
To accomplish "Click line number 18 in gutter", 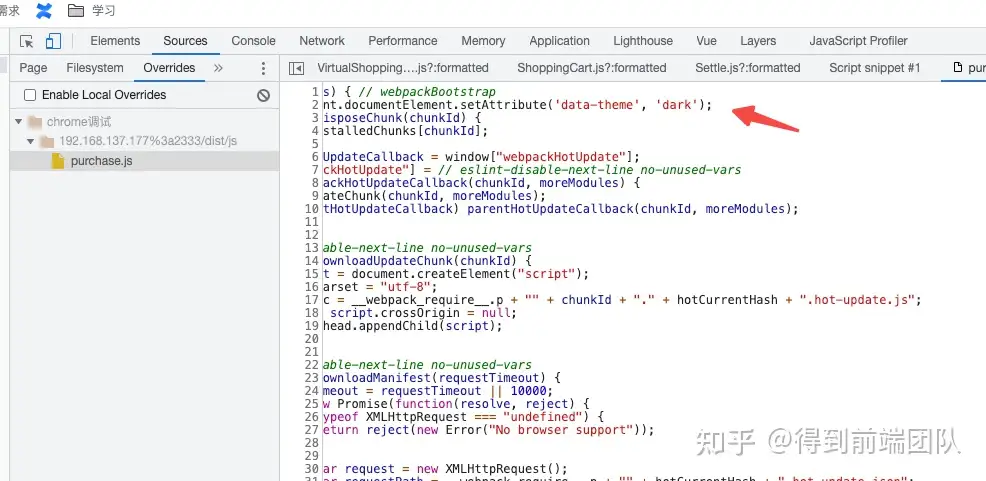I will point(312,313).
